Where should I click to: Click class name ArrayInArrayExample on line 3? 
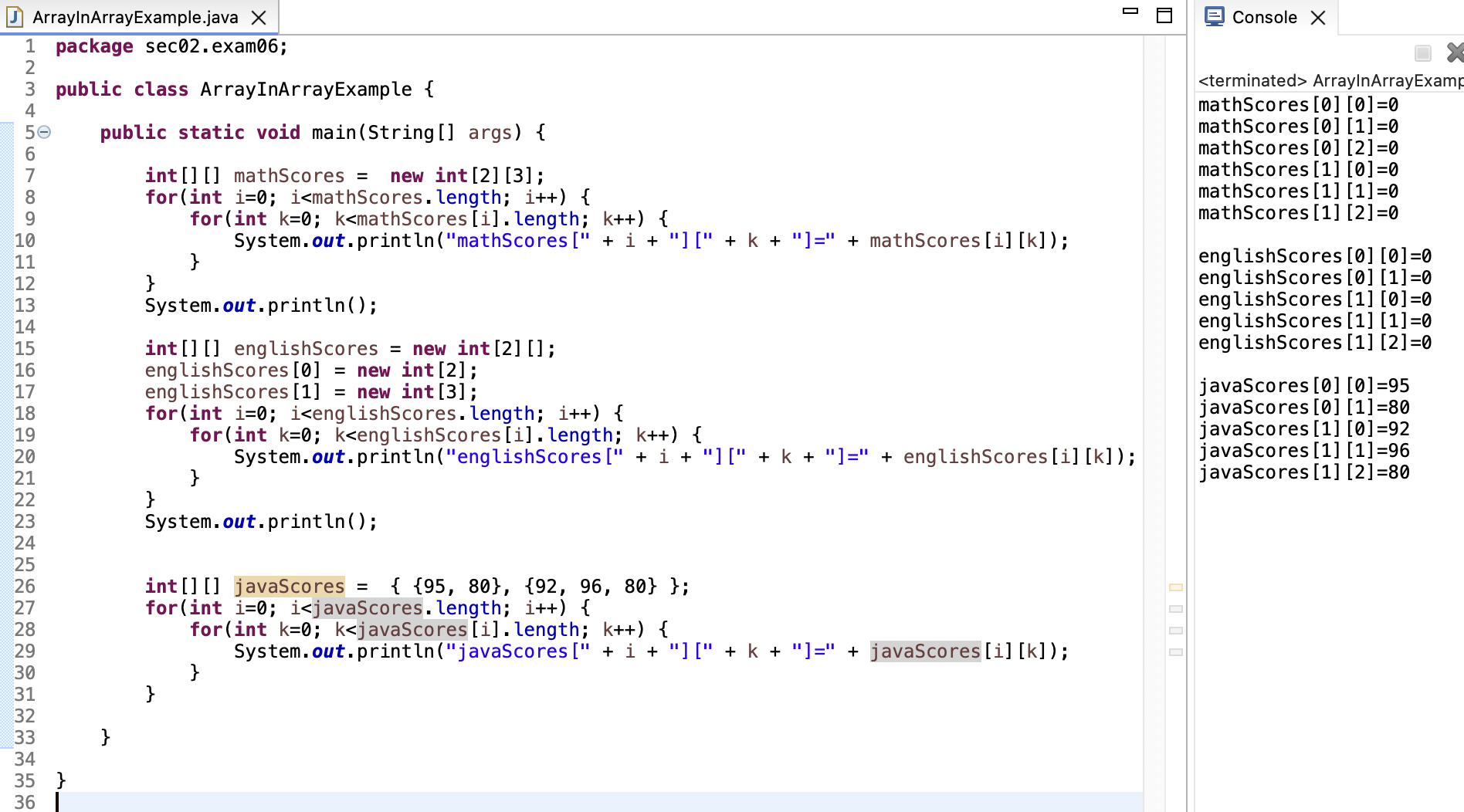coord(306,90)
